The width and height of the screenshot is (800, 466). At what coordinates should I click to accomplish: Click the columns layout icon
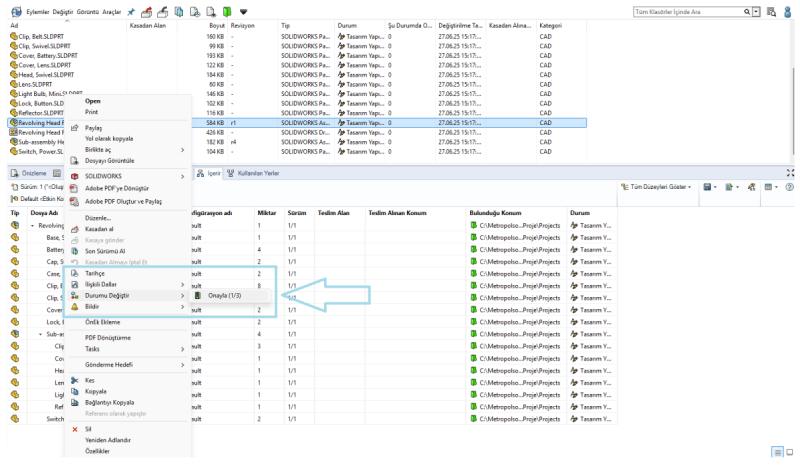coord(768,187)
